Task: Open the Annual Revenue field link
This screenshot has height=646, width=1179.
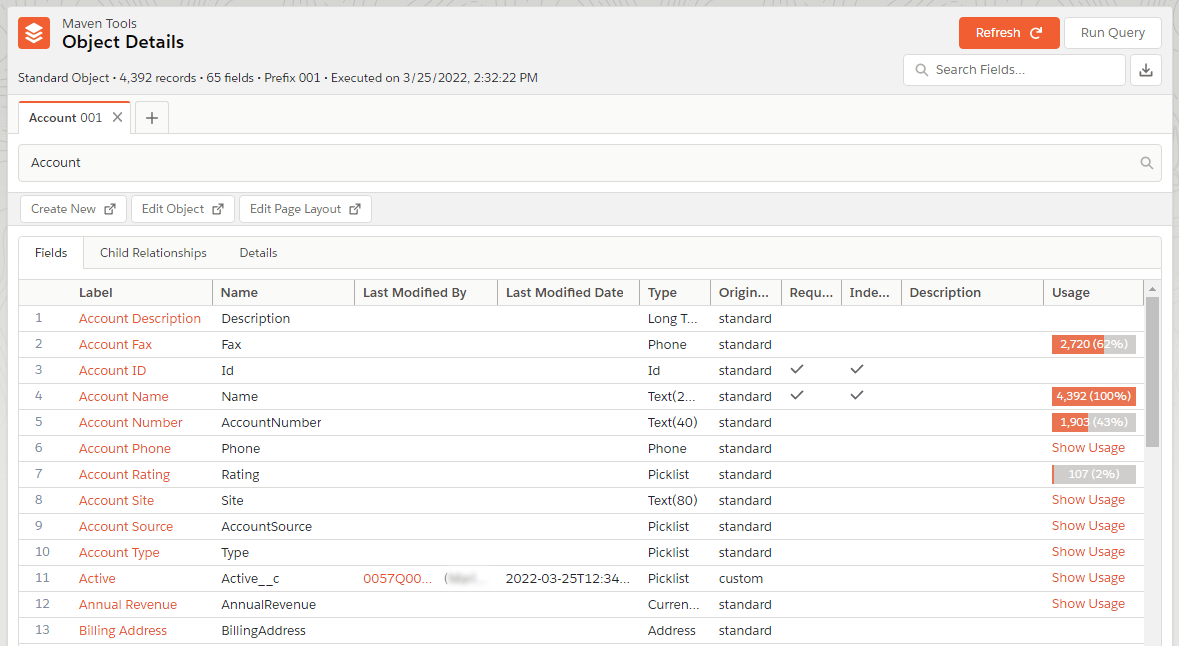Action: pos(128,605)
